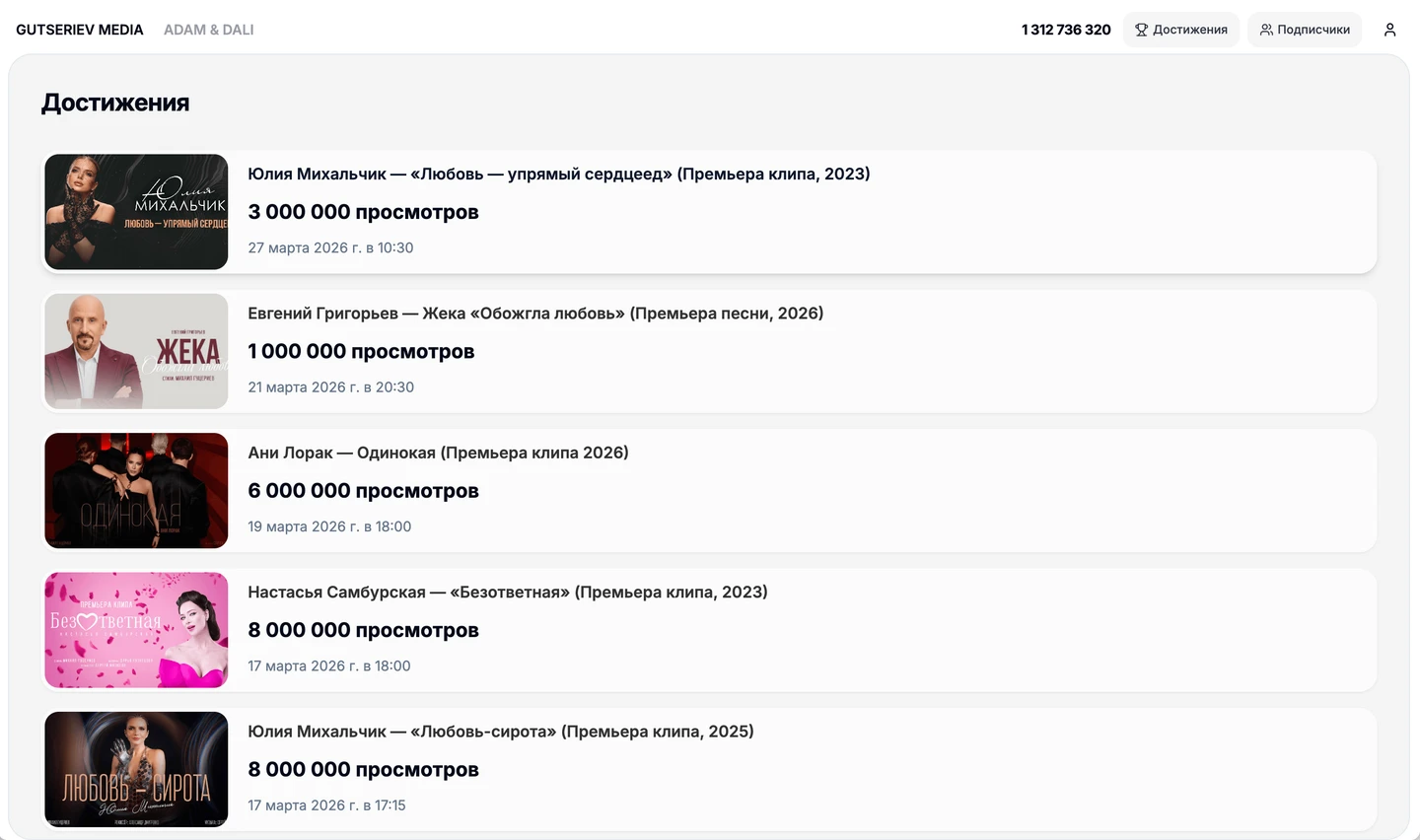Screen dimensions: 1420x840
Task: Select title Евгений Григорьев — Жека «Обожгла любовь»
Action: [535, 314]
